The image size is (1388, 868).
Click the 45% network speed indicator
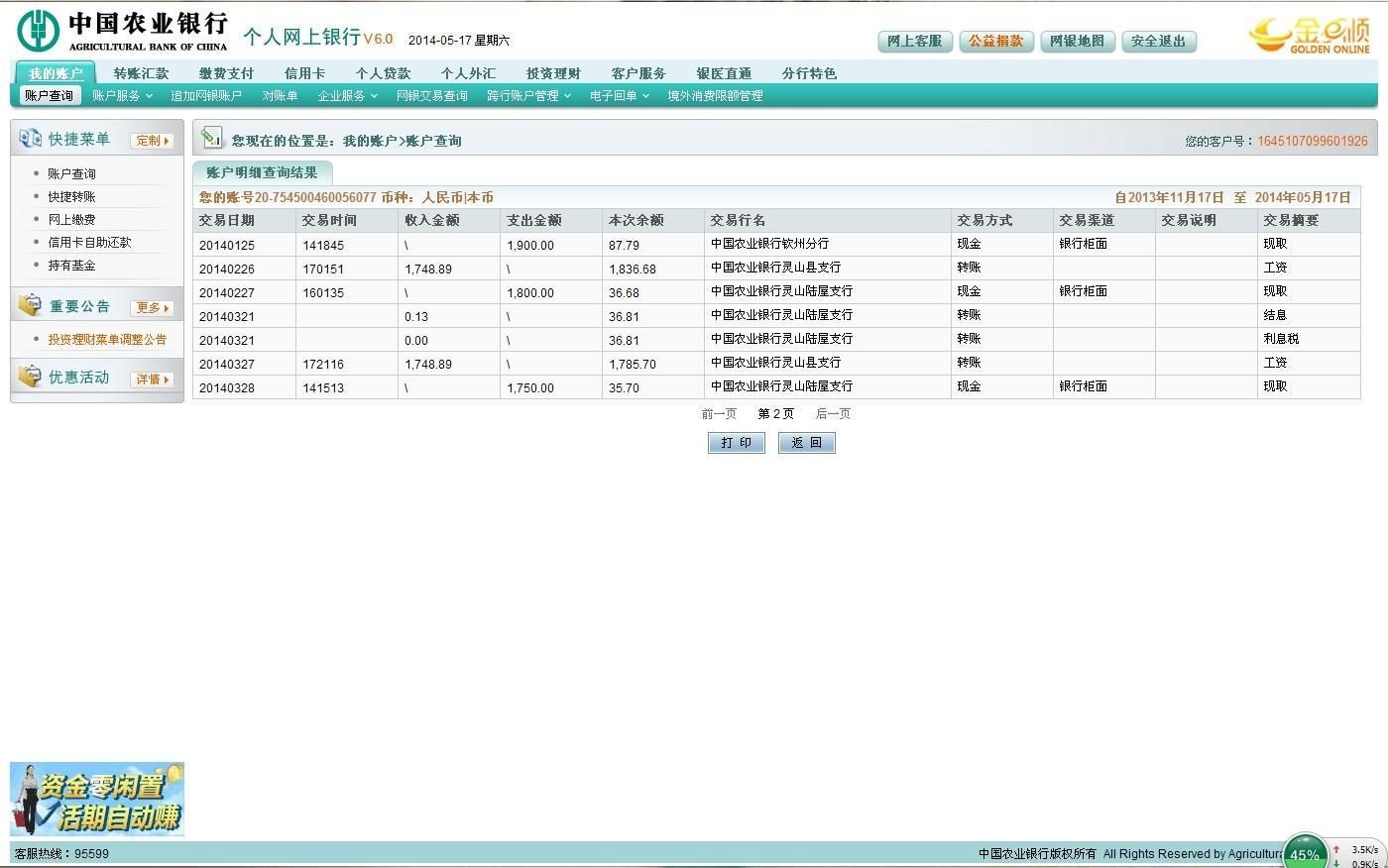point(1305,853)
